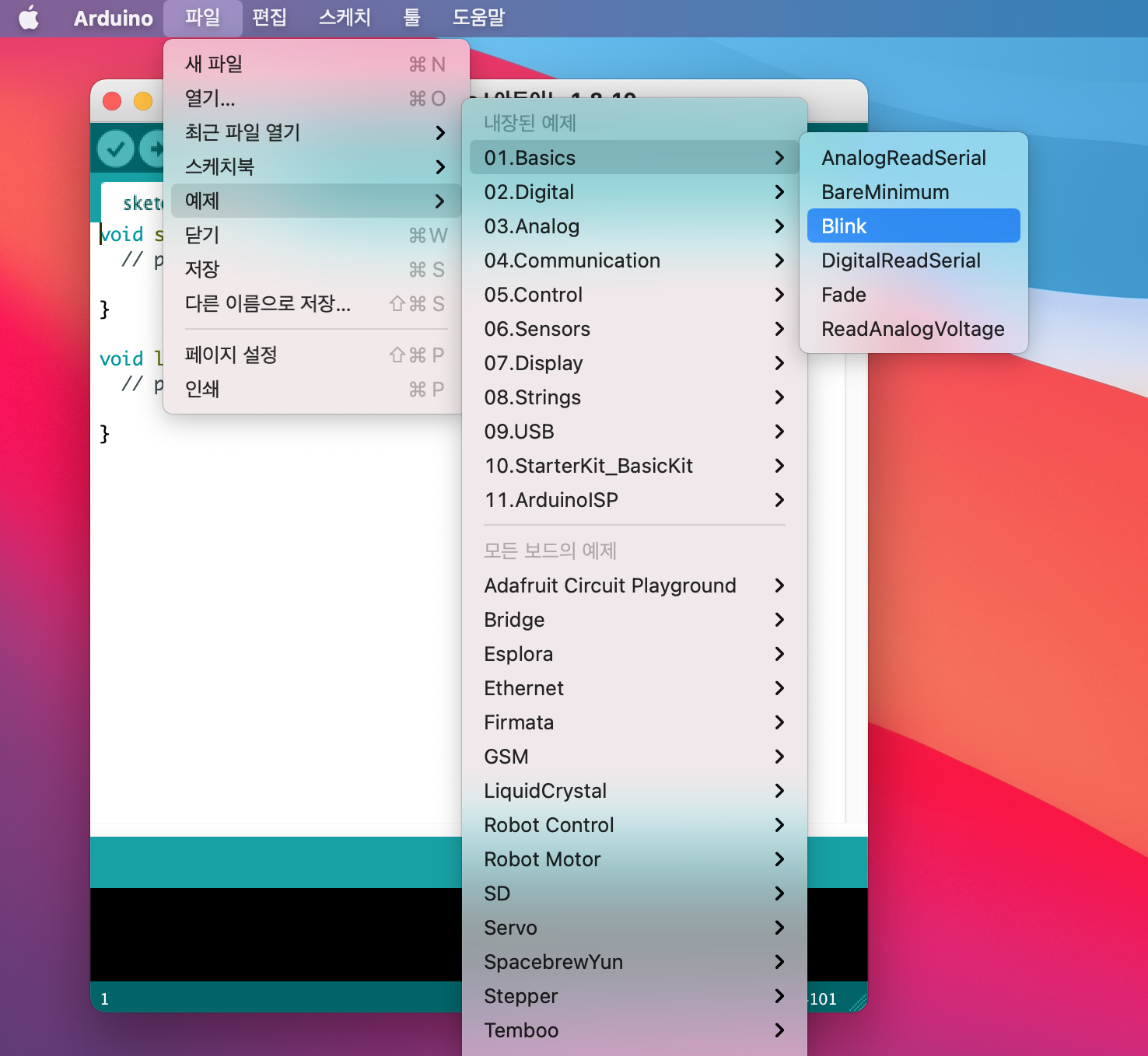Expand LiquidCrystal library examples
This screenshot has width=1148, height=1056.
point(635,791)
